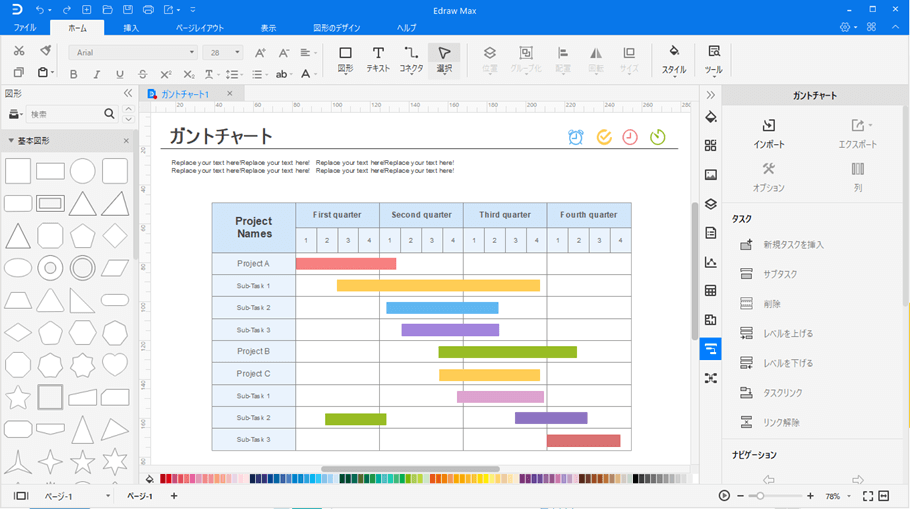
Task: Toggle Italic text formatting
Action: pos(97,74)
